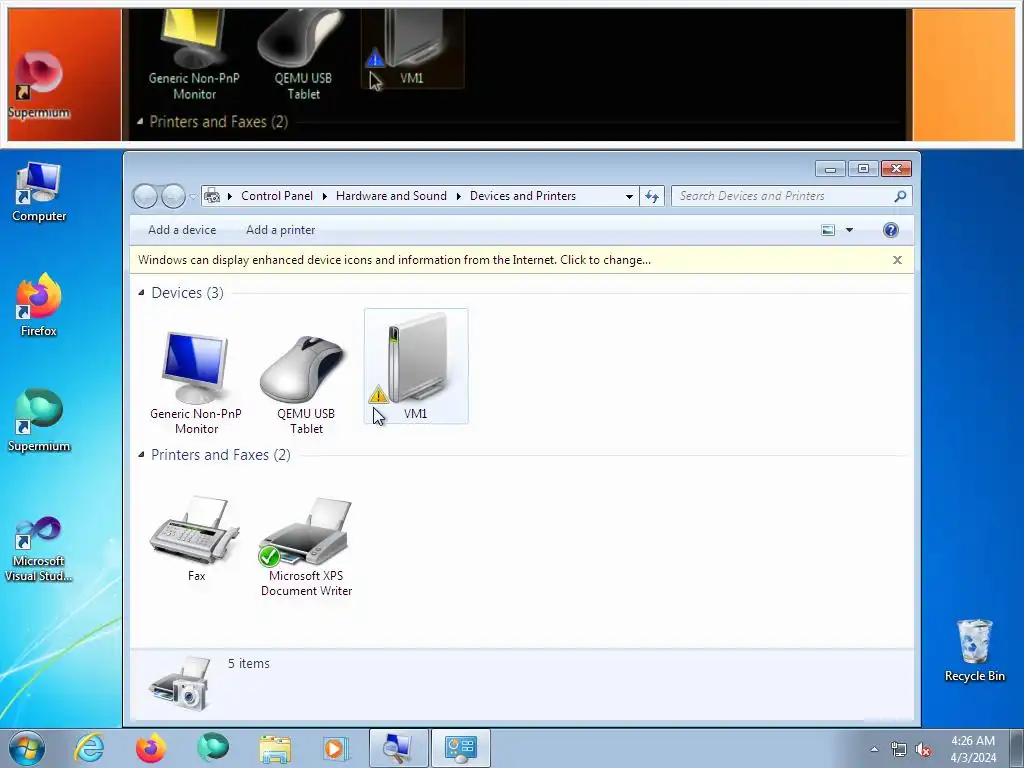
Task: Click Control Panel in the breadcrumb
Action: click(x=277, y=196)
